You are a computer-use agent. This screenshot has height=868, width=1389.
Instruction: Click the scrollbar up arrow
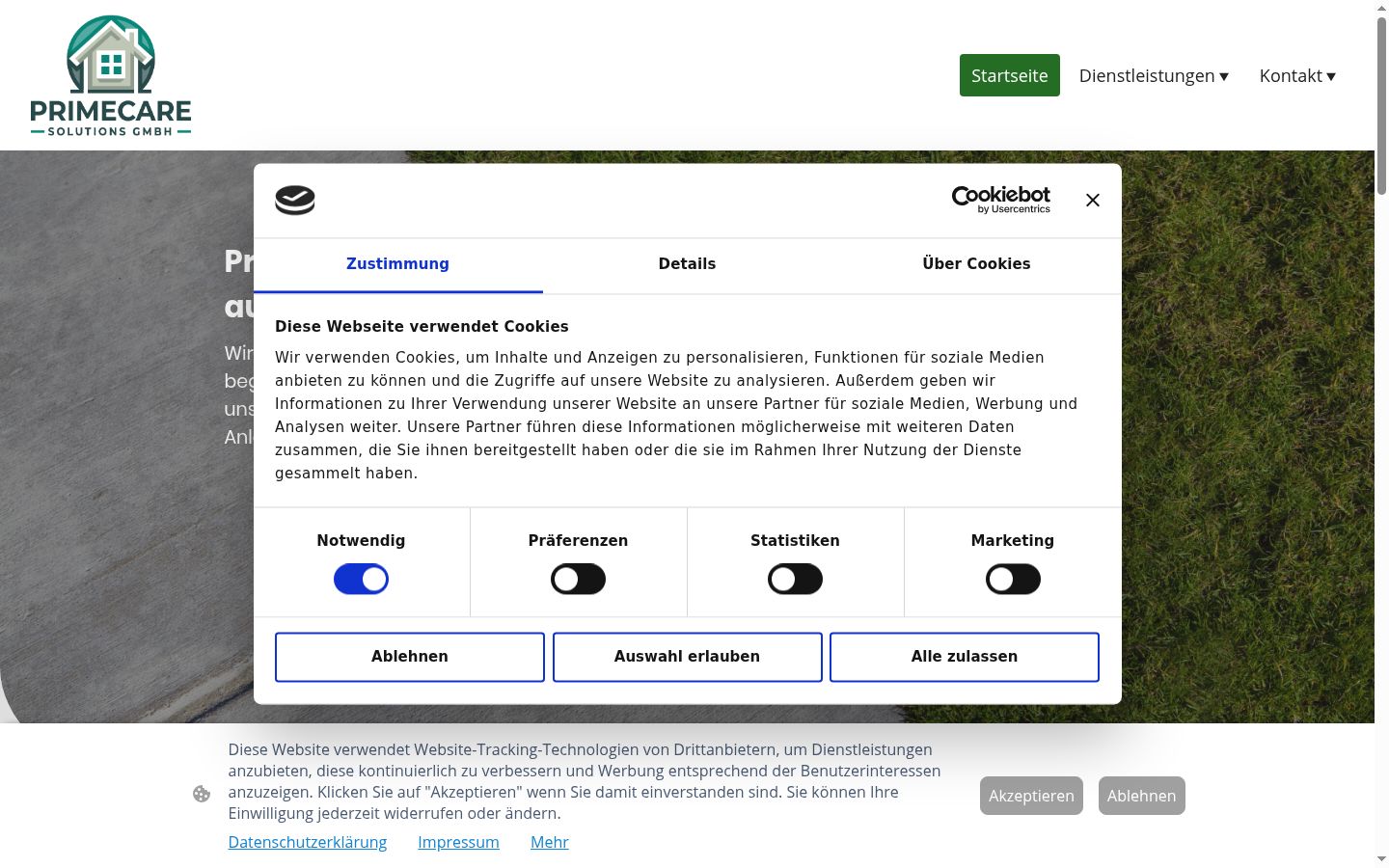(x=1381, y=8)
